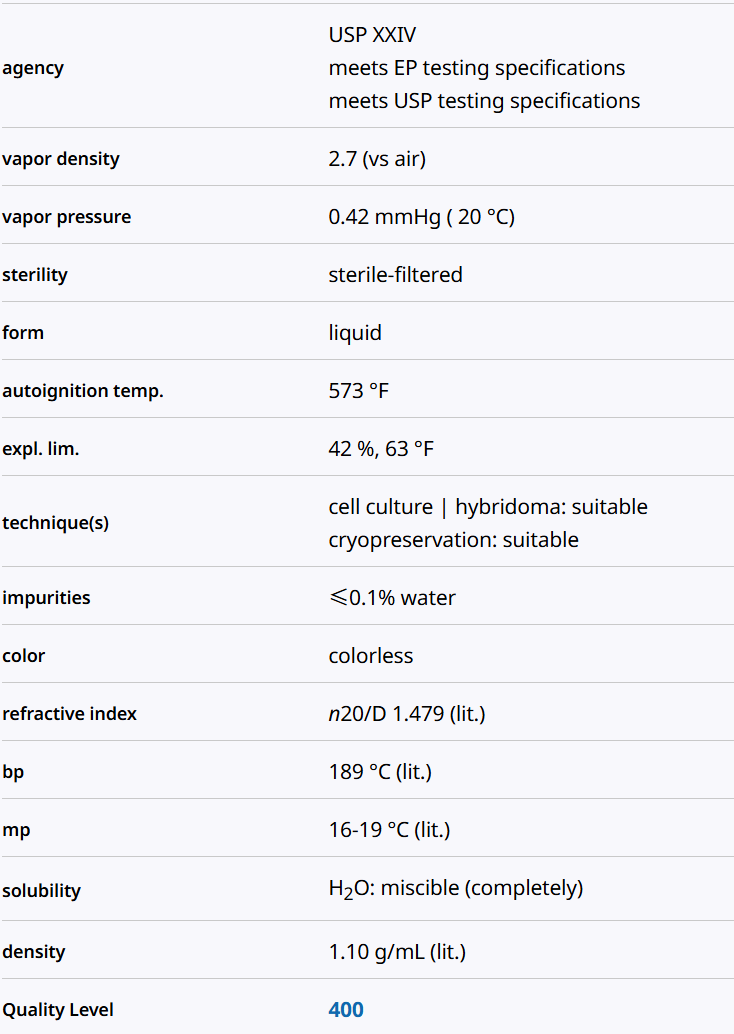Click refractive index value n20/D 1.479
This screenshot has height=1034, width=734.
pyautogui.click(x=407, y=714)
